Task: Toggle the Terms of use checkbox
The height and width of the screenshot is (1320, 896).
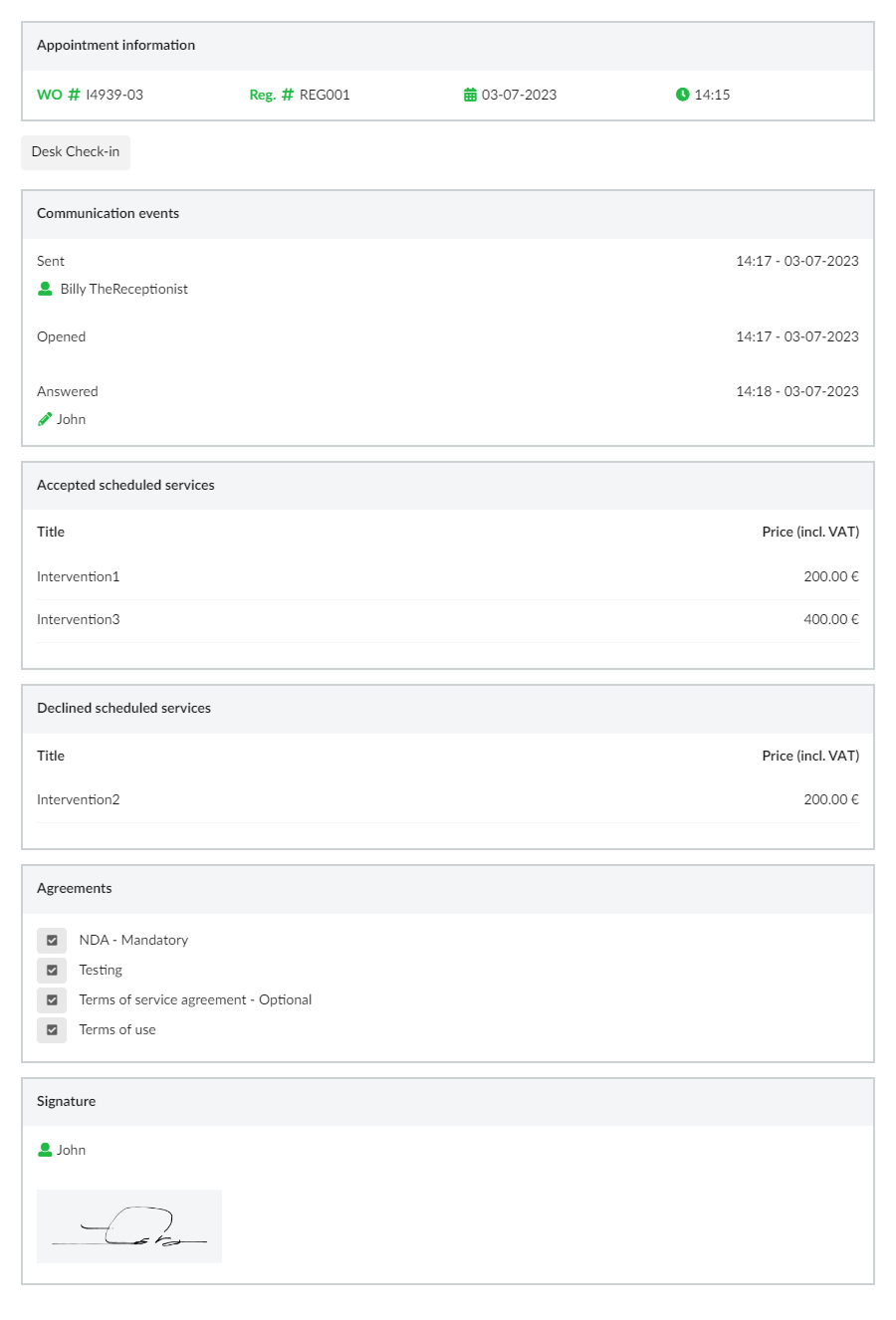Action: 52,1029
